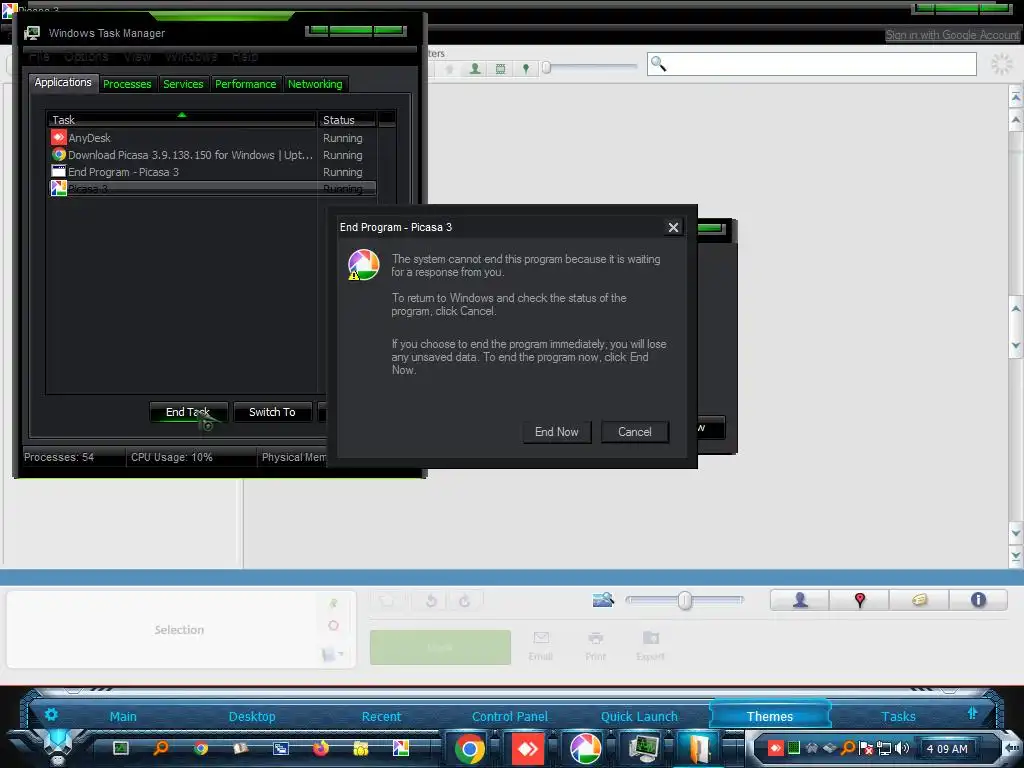
Task: Select the Applications tab in Task Manager
Action: click(63, 82)
